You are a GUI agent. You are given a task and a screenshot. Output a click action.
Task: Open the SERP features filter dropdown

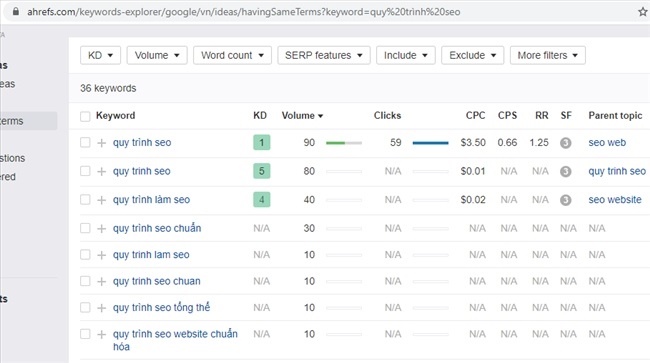324,55
